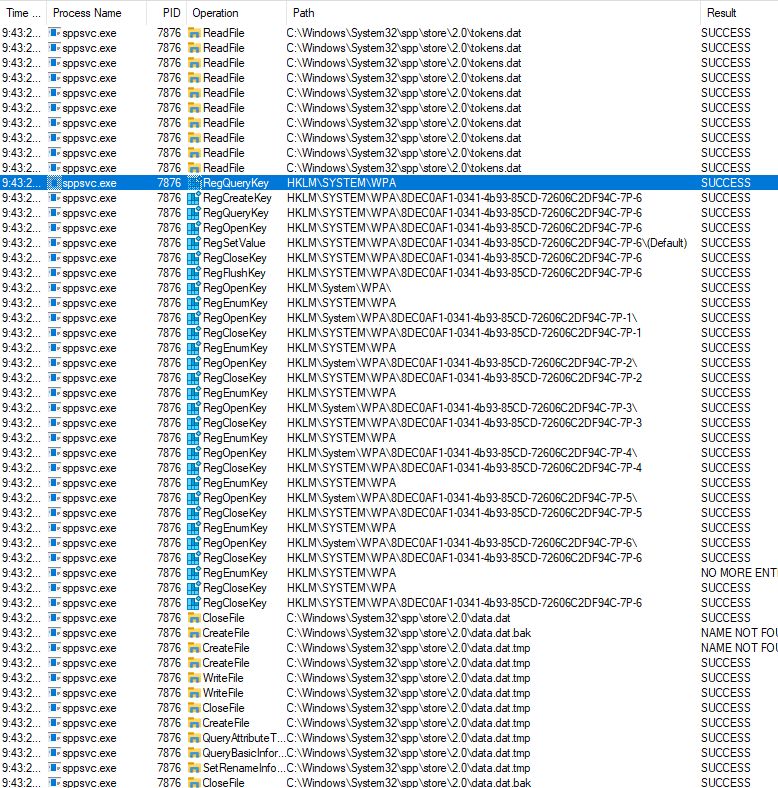The image size is (778, 788).
Task: Click the Operation column header
Action: (x=215, y=13)
